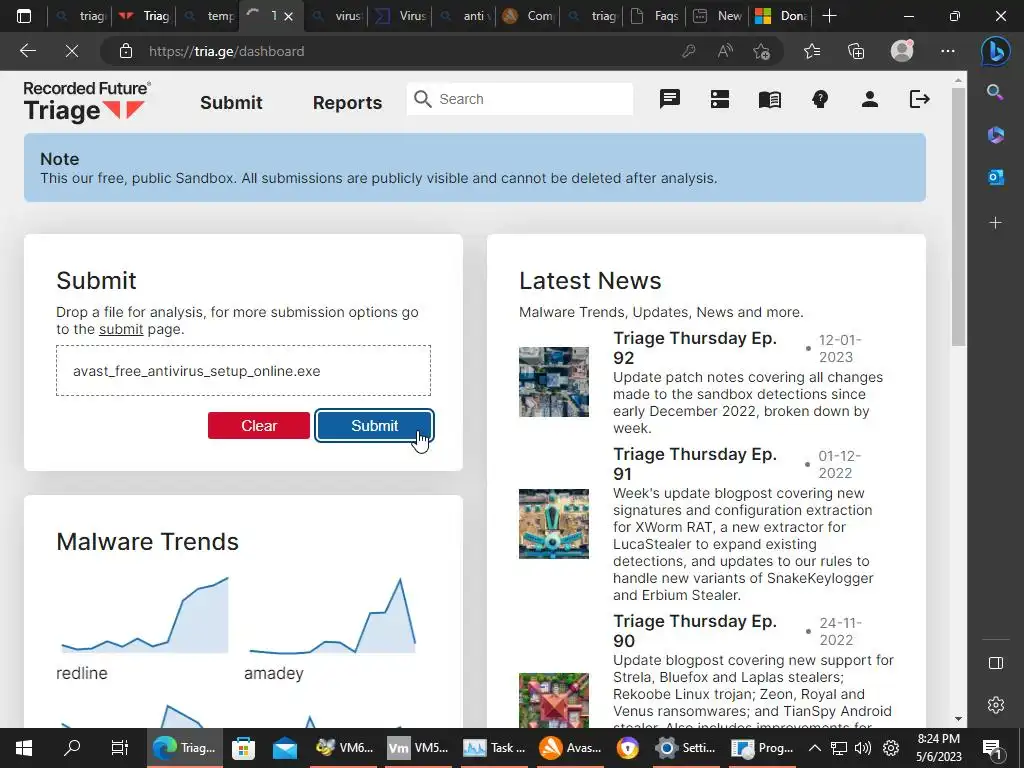Open the Outlook icon in Edge sidebar
1024x768 pixels.
pos(995,176)
